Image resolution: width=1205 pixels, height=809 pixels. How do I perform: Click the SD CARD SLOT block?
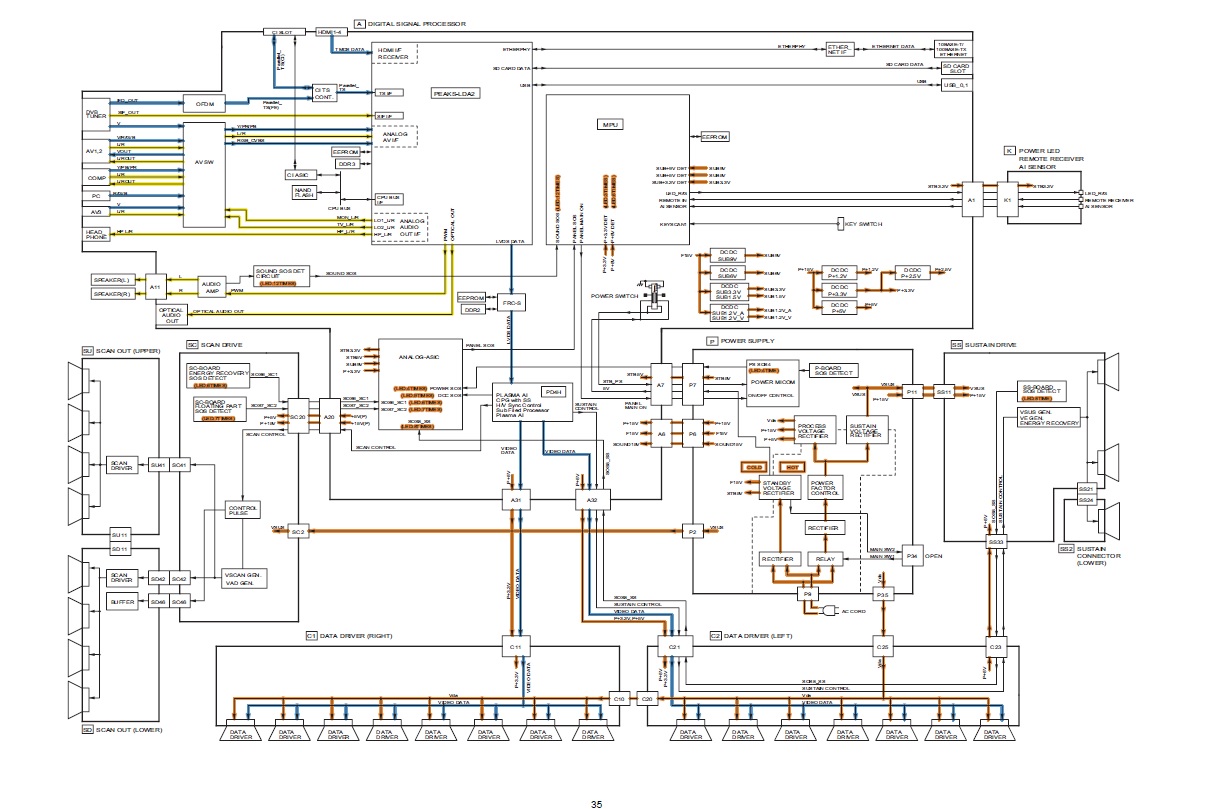coord(956,68)
